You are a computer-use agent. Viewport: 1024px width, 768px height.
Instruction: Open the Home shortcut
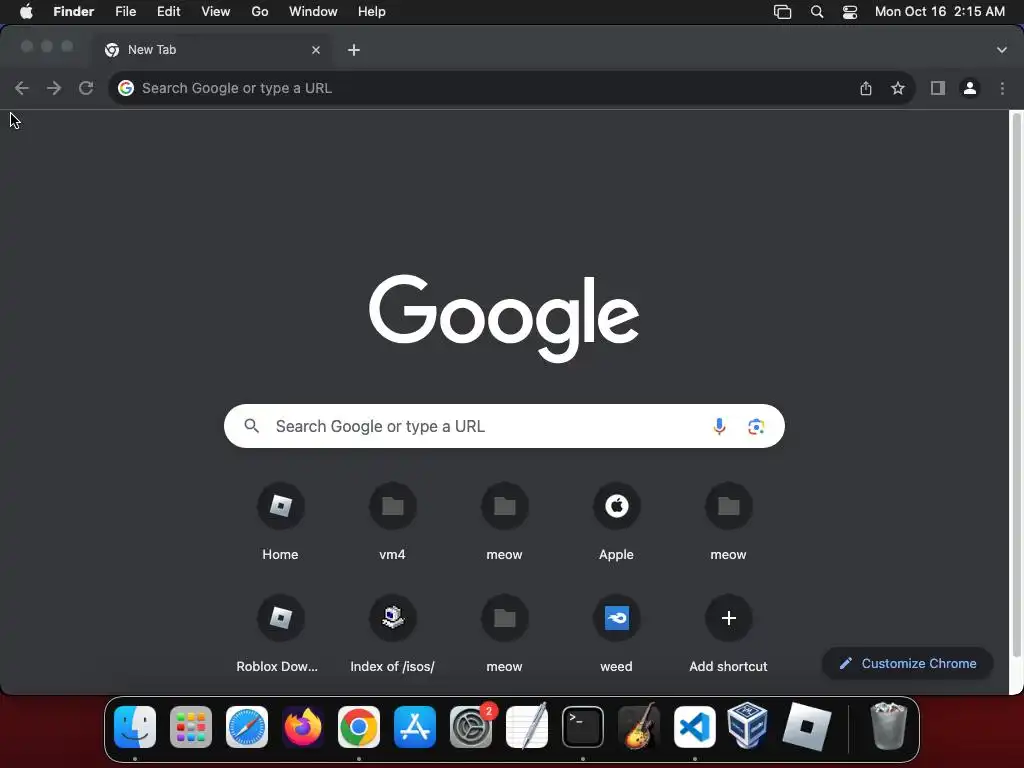coord(280,522)
